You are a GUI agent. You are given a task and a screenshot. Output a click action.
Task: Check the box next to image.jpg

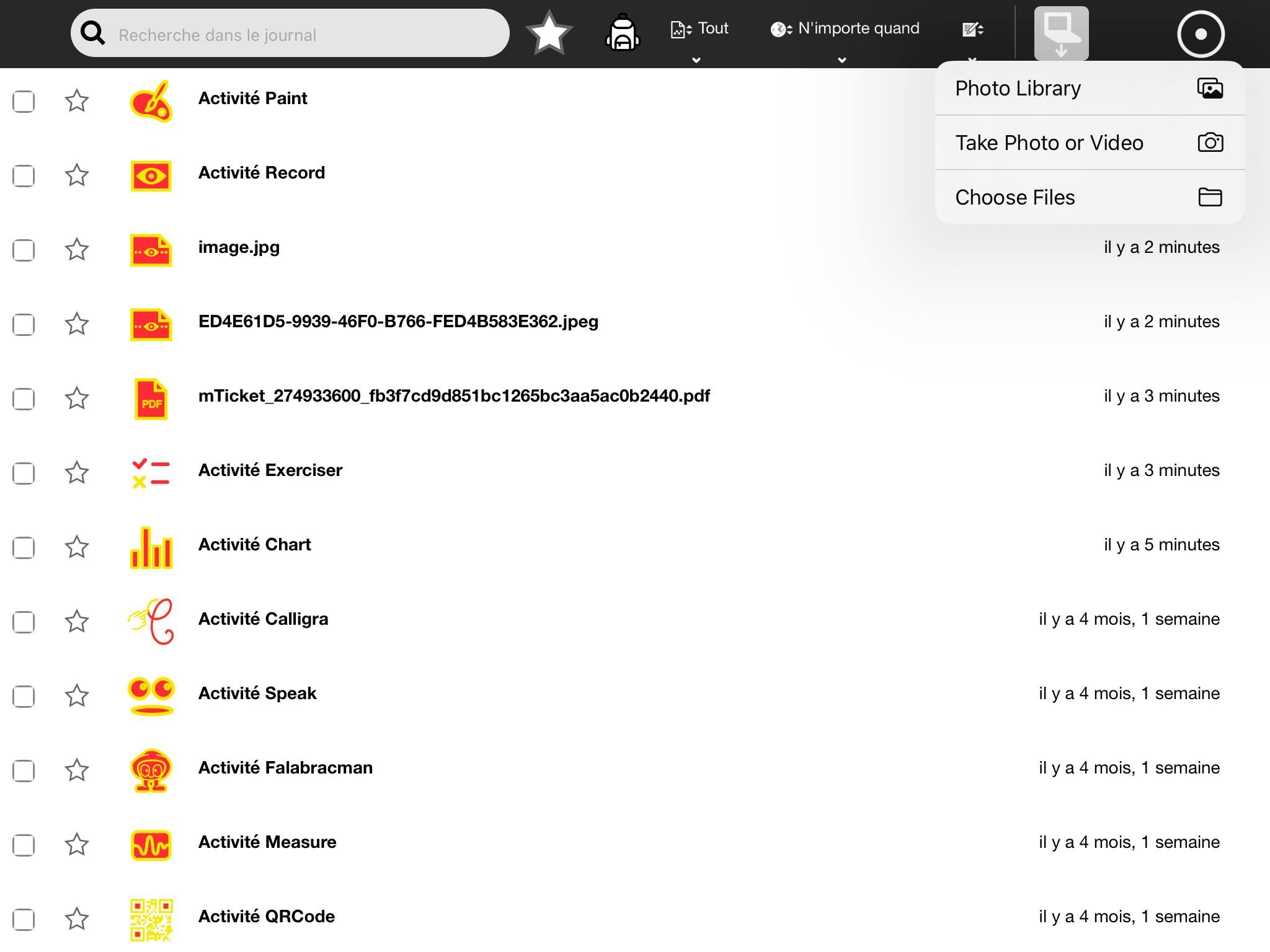pos(24,250)
